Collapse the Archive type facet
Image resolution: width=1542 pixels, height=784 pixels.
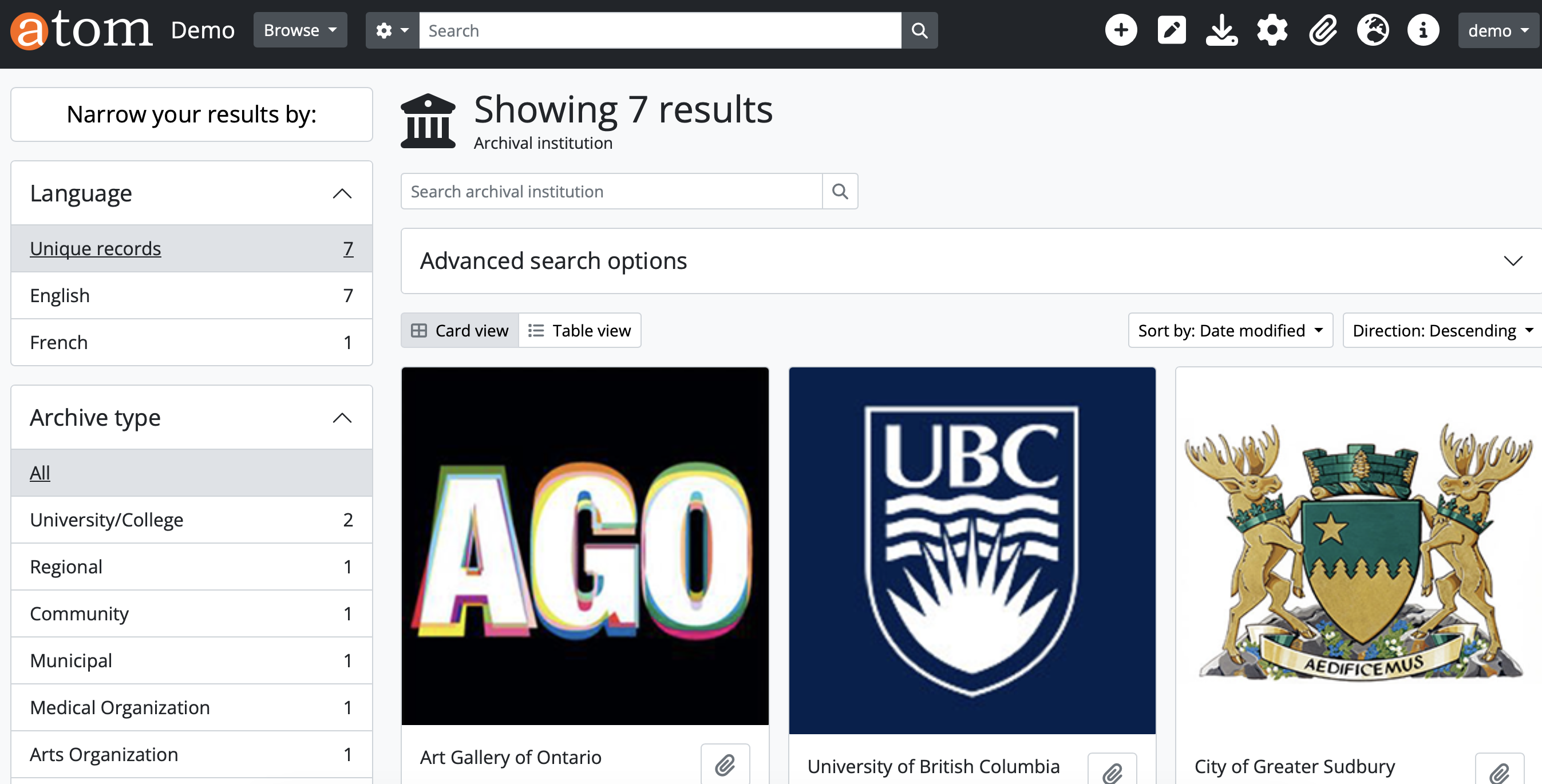pyautogui.click(x=342, y=418)
